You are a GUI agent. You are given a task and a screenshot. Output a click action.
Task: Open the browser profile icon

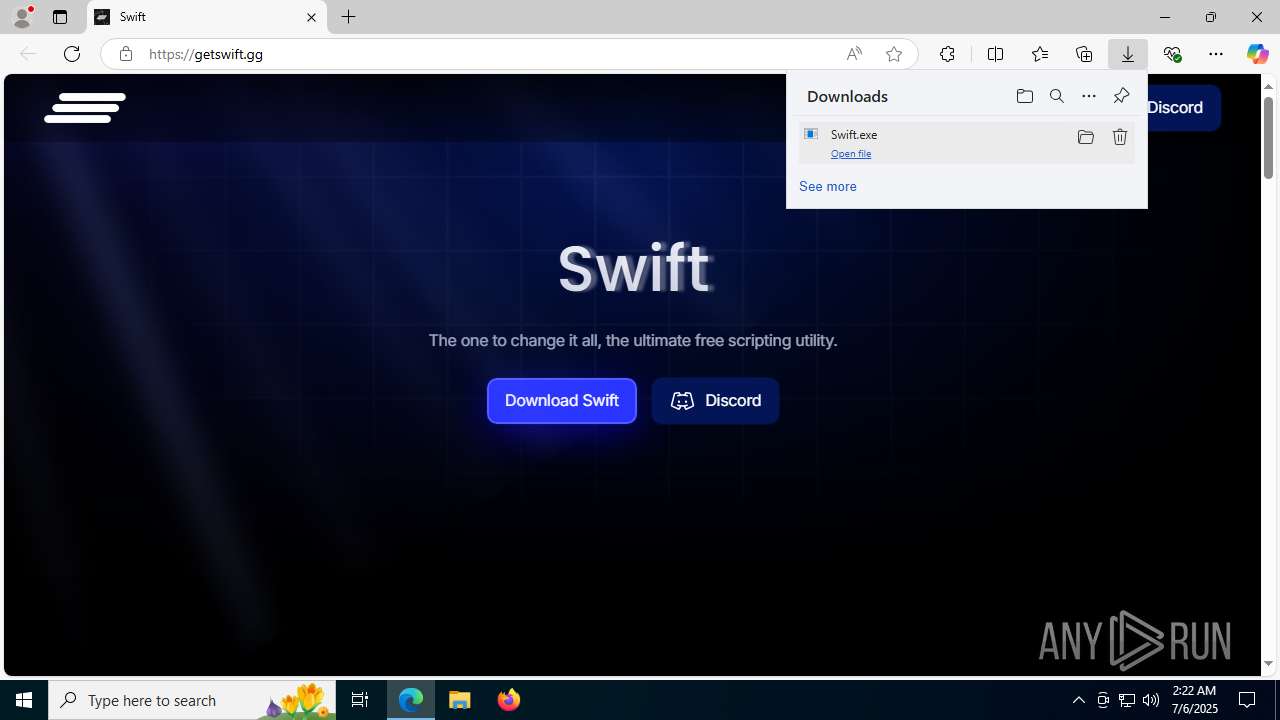[22, 17]
